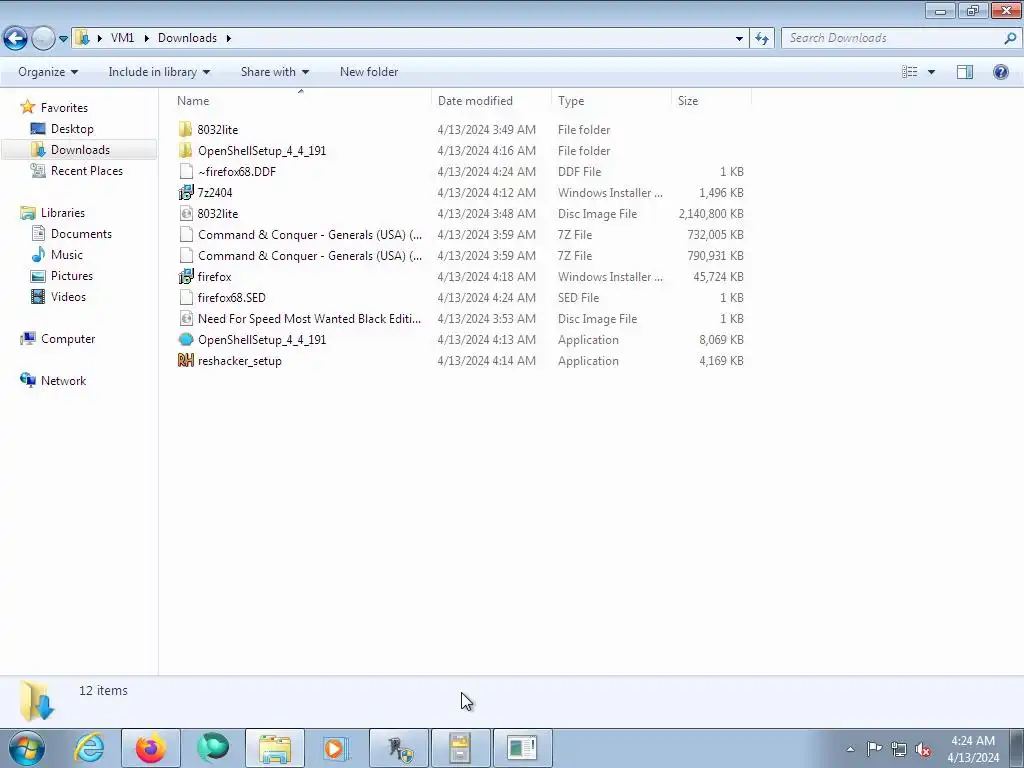Open the address bar history dropdown

[739, 39]
